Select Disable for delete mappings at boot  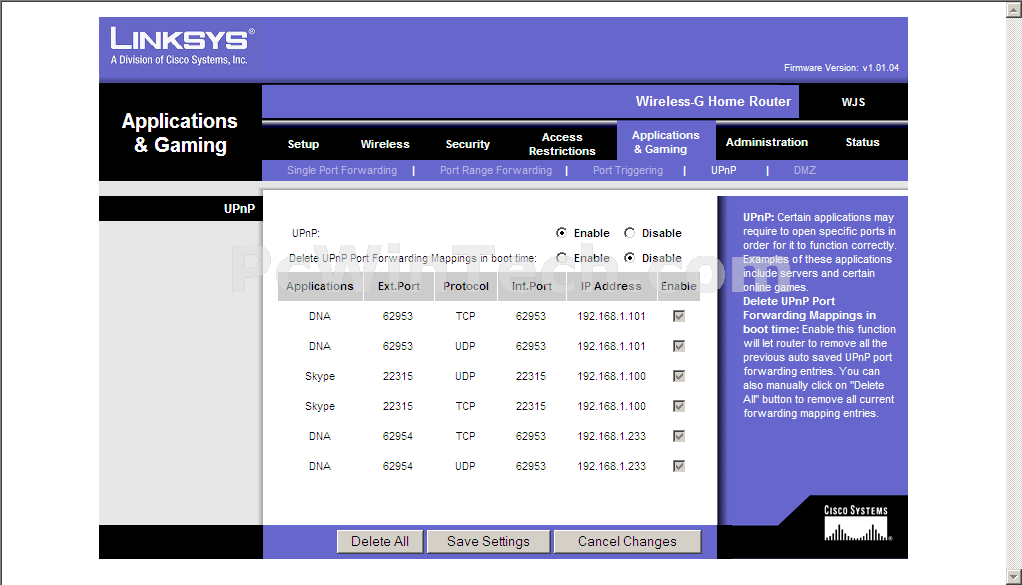629,258
